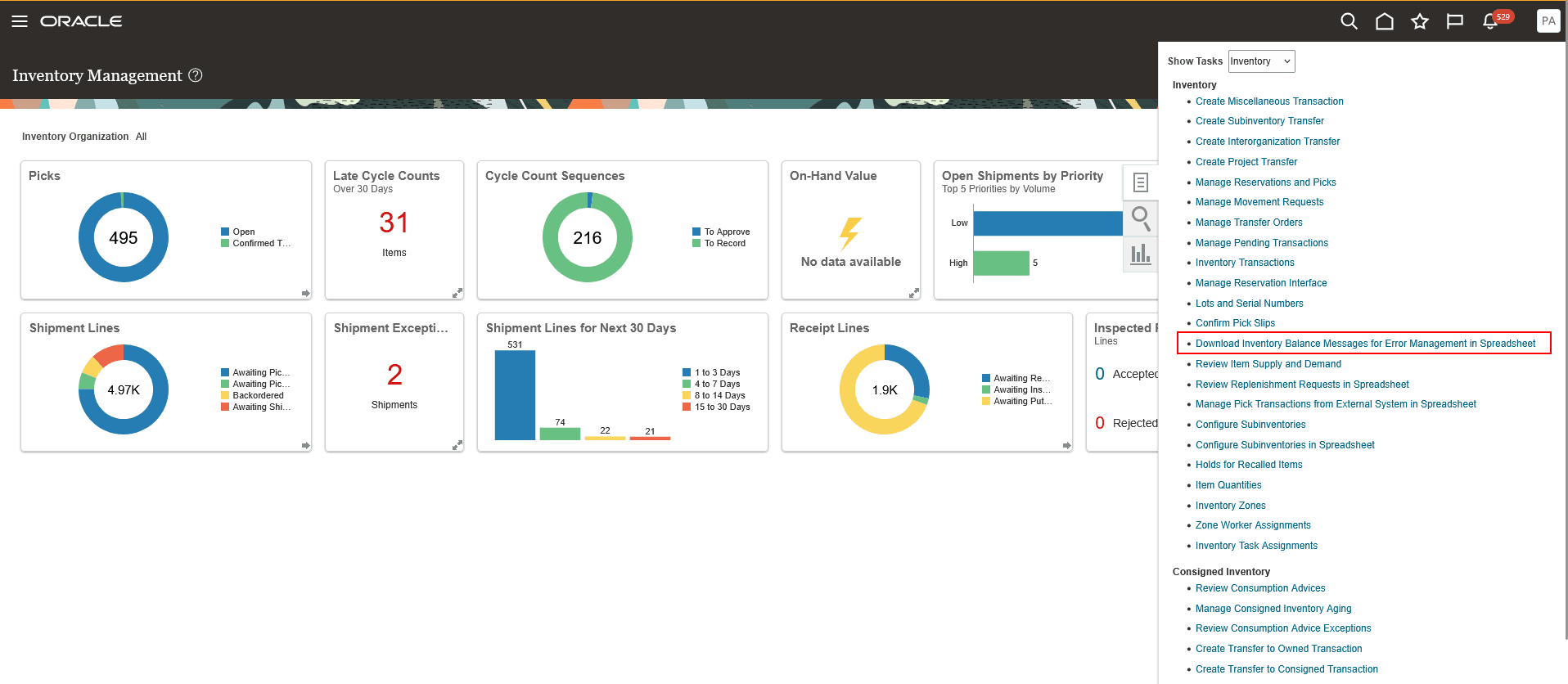This screenshot has height=684, width=1568.
Task: Open Manage Reservation Interface
Action: [x=1261, y=283]
